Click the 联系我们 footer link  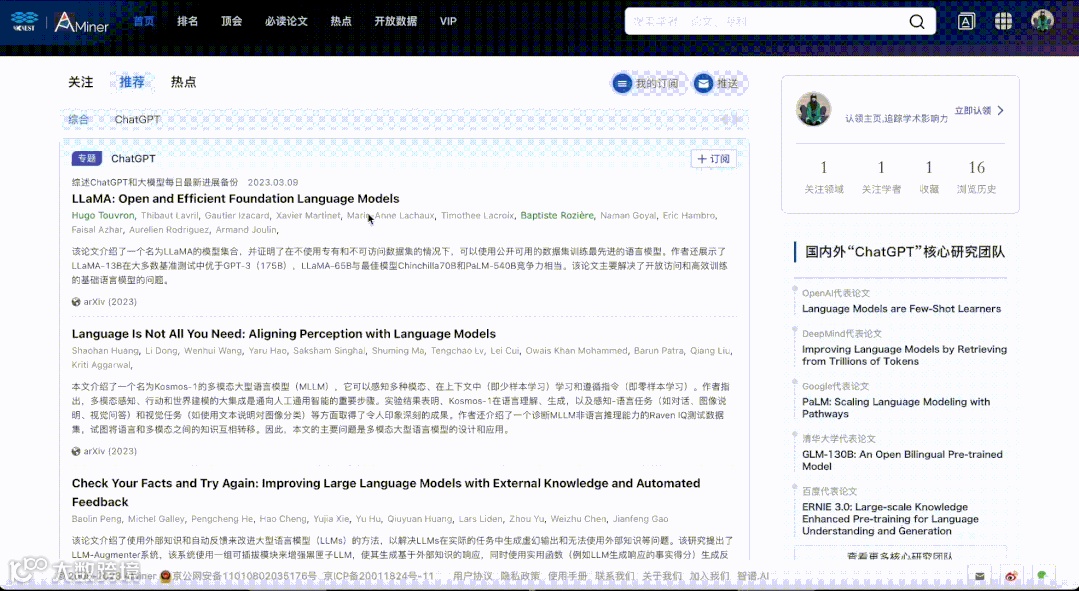pyautogui.click(x=615, y=576)
